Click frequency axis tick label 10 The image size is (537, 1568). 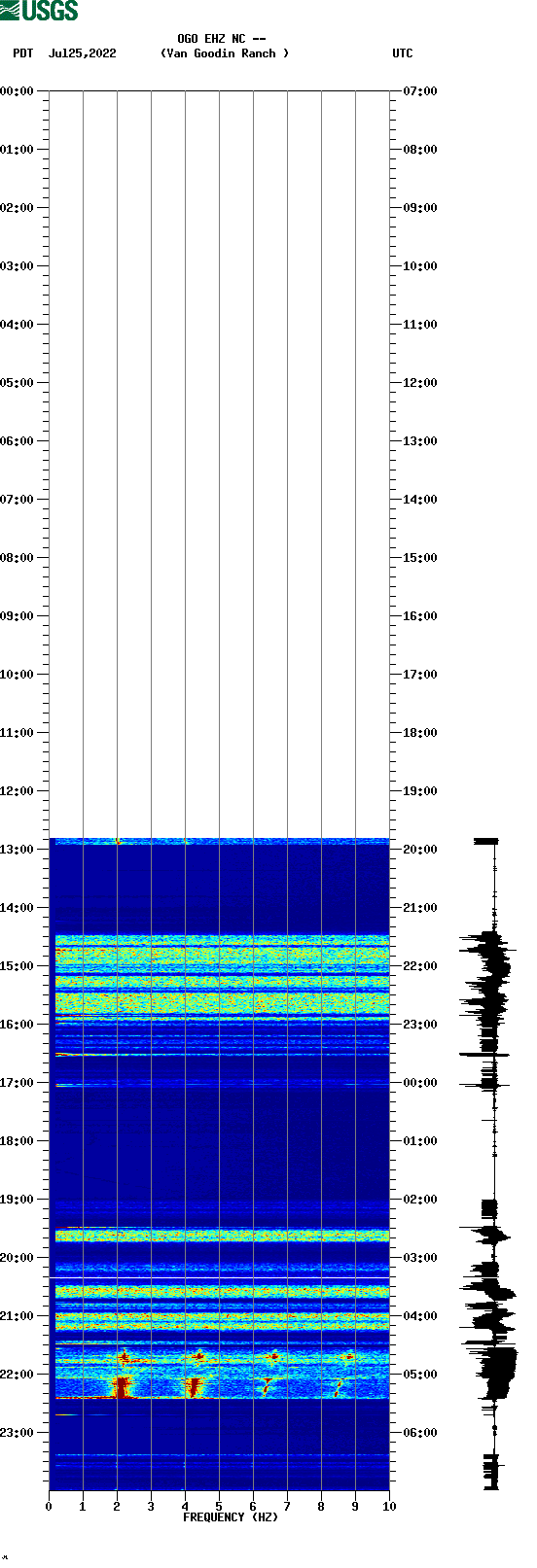389,1507
